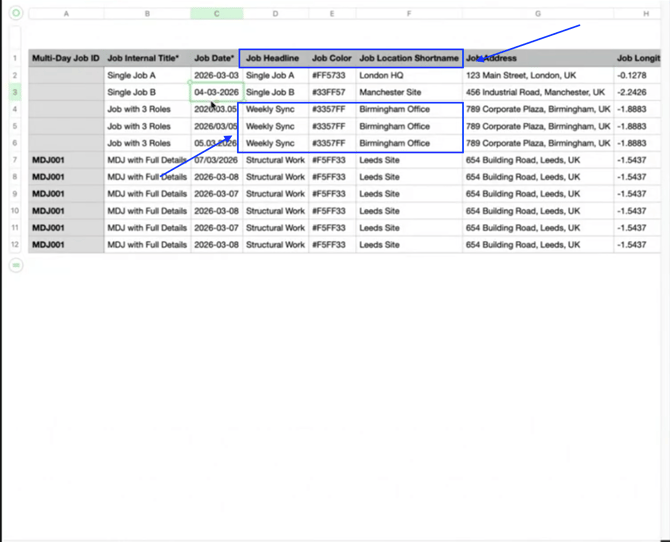Click the table select handle at top-left

coord(16,14)
